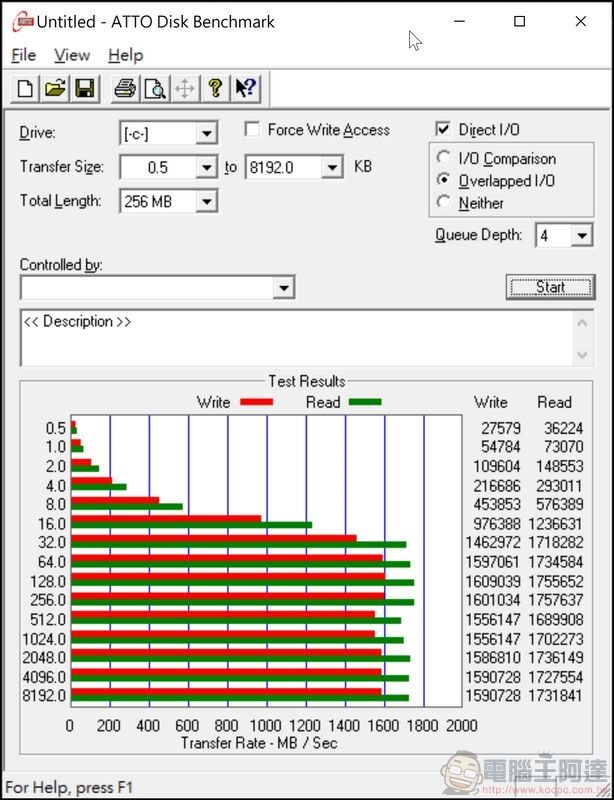Image resolution: width=614 pixels, height=800 pixels.
Task: Expand the Controlled by dropdown
Action: pos(284,288)
